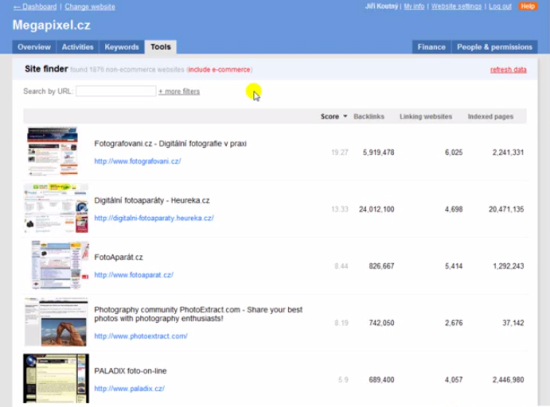Click the refresh data link
Screen dimensions: 550x407
click(x=508, y=69)
